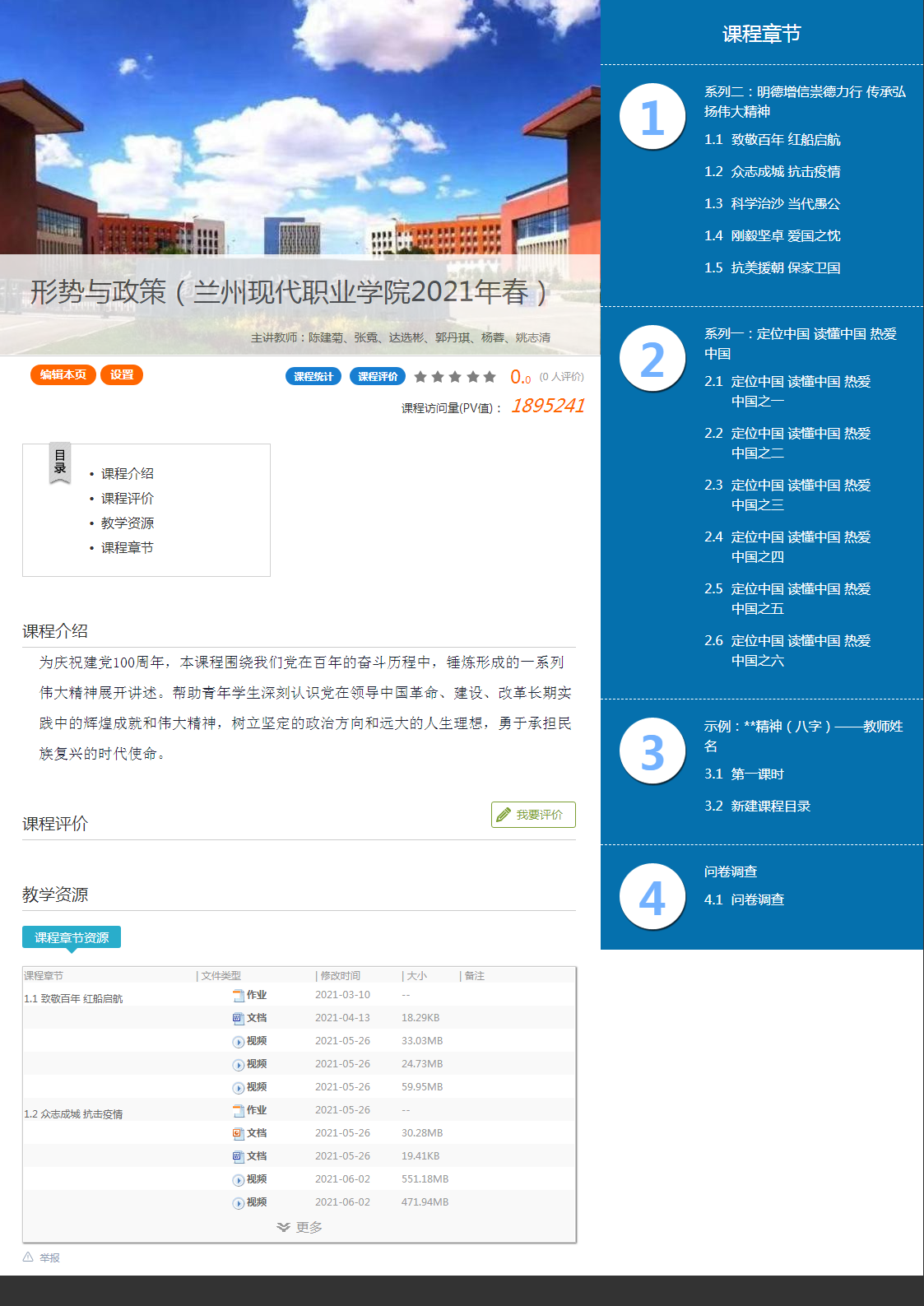Open chapter 2.2 热爱中国之二
The image size is (924, 1306).
[787, 443]
